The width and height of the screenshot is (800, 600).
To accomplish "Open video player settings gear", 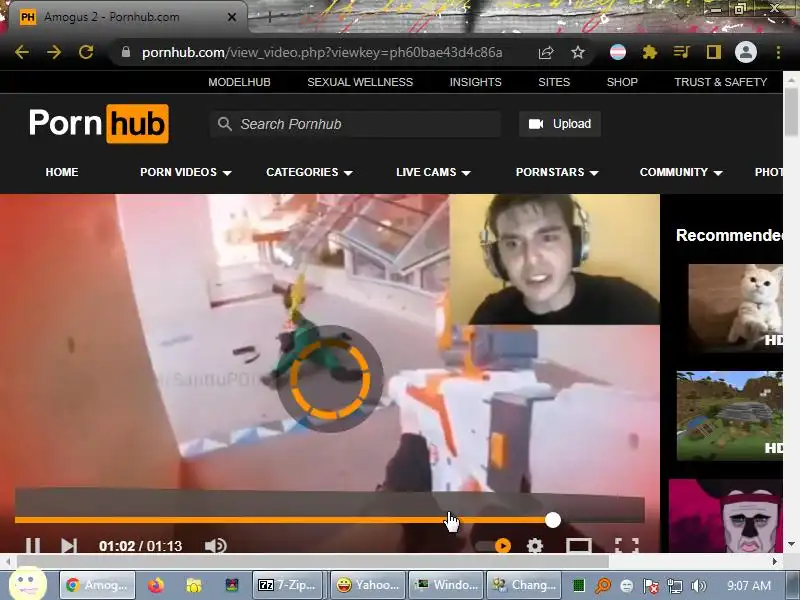I will click(535, 546).
